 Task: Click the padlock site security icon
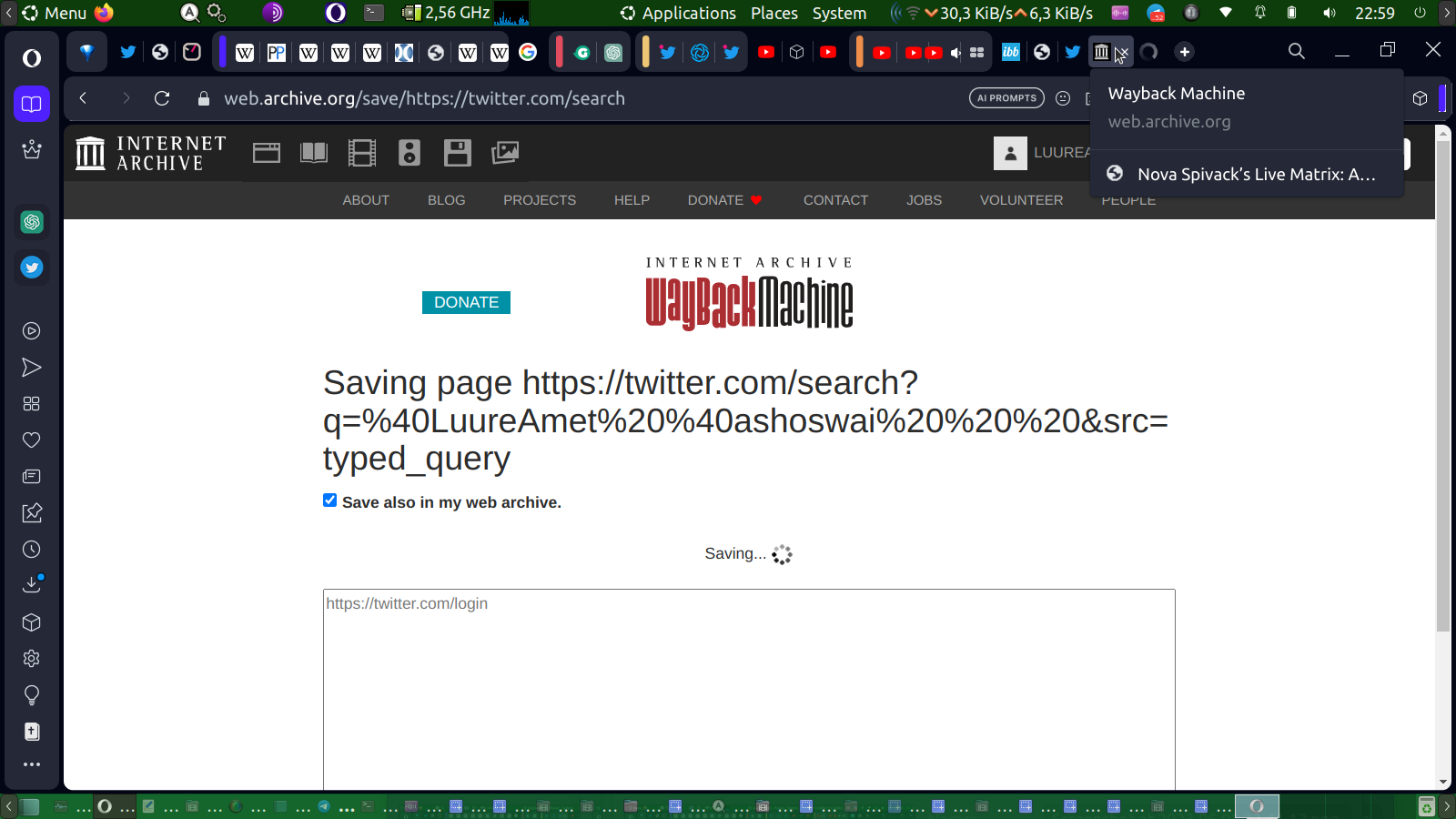(x=204, y=98)
